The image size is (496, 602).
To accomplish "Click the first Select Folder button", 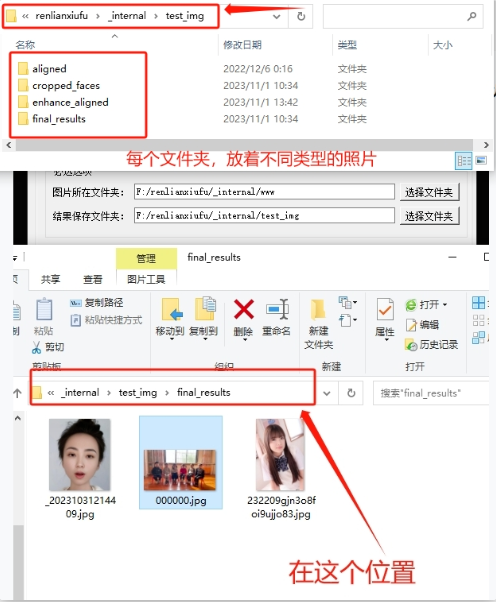I will (429, 192).
